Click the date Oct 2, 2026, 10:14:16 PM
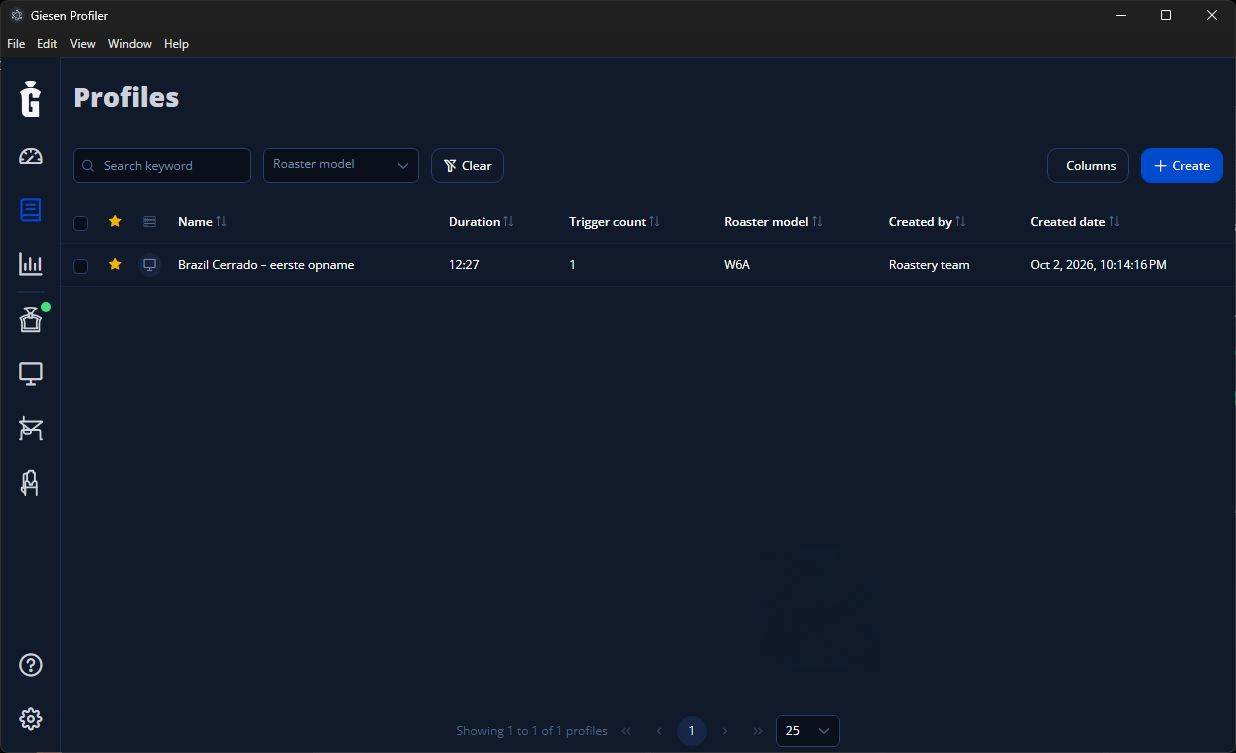This screenshot has height=753, width=1236. pos(1099,265)
